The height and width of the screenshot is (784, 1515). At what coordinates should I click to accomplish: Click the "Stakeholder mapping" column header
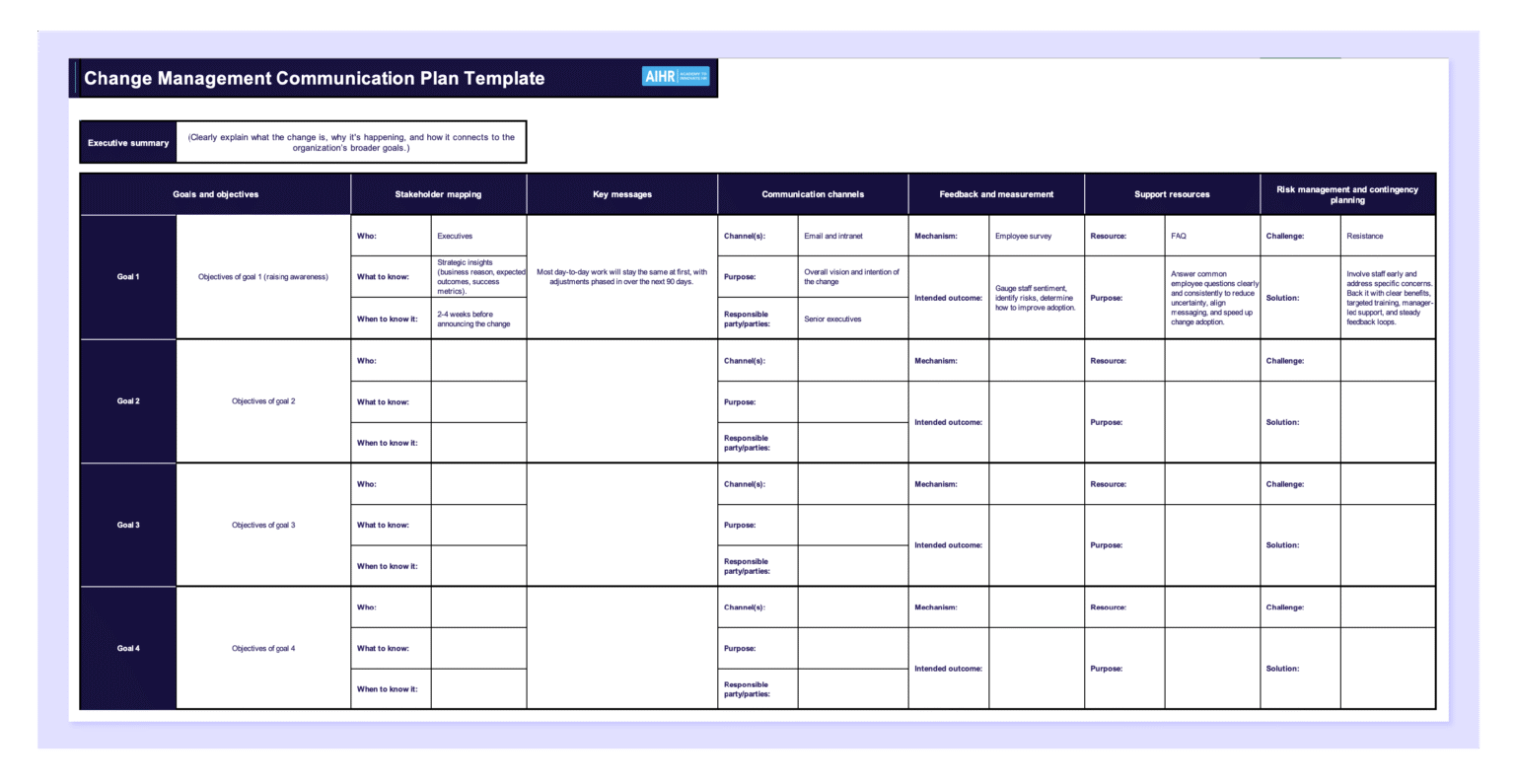coord(439,194)
